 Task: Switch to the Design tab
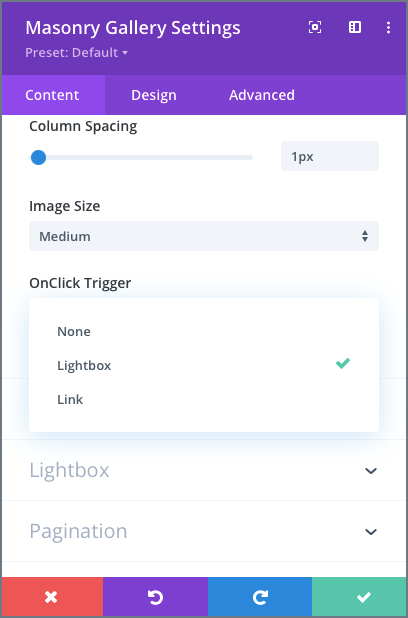pos(154,95)
